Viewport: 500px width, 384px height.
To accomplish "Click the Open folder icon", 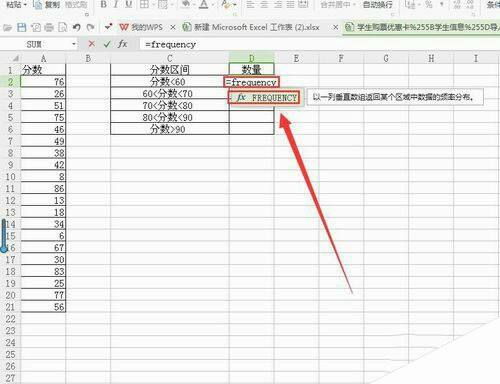I will click(x=7, y=27).
